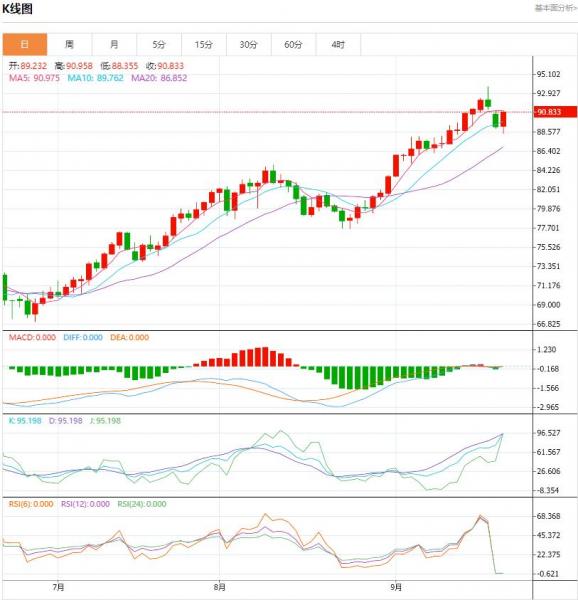This screenshot has height=600, width=578.
Task: Click the MA5: 90.975 legend label
Action: coord(34,78)
